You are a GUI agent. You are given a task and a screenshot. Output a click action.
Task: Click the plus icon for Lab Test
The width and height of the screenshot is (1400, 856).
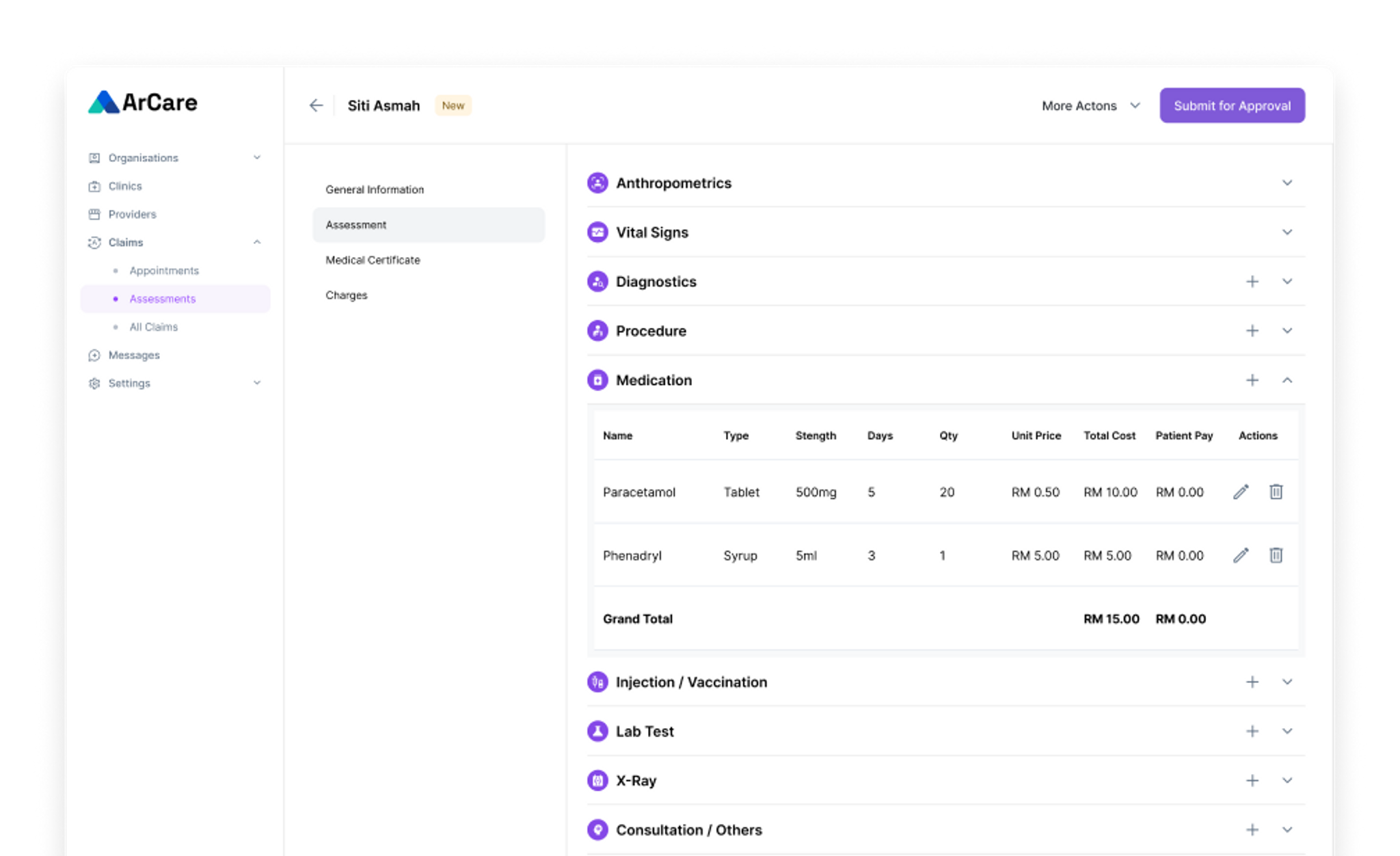(1252, 732)
